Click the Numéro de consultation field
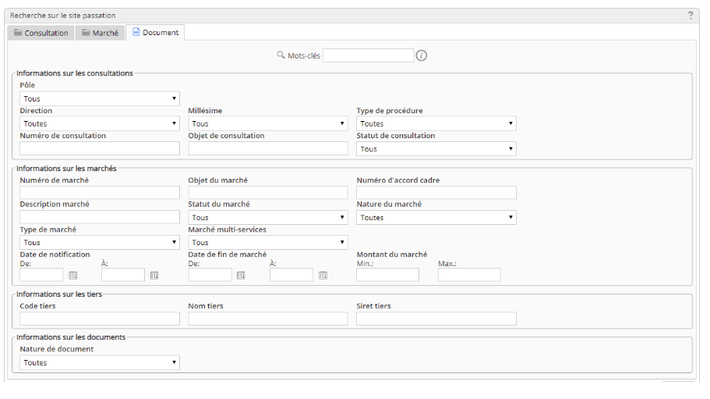710x399 pixels. [100, 149]
